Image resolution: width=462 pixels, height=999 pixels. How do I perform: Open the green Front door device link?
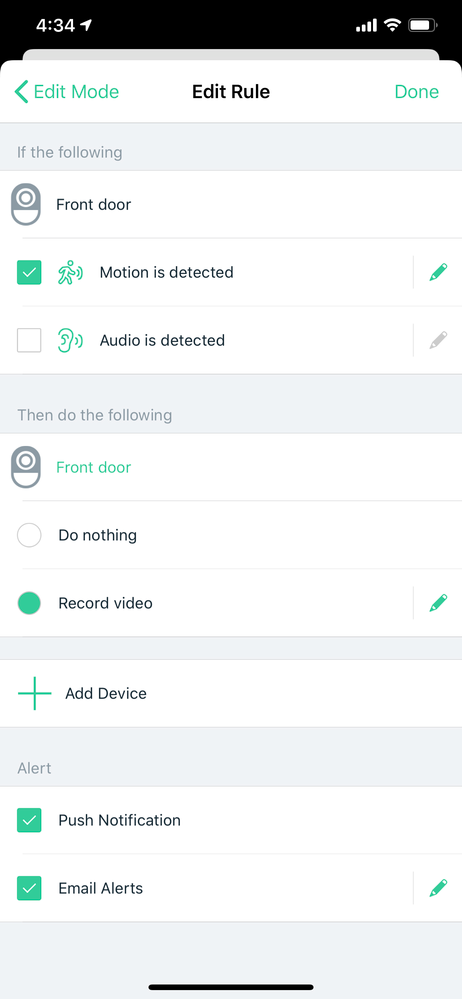pos(94,468)
